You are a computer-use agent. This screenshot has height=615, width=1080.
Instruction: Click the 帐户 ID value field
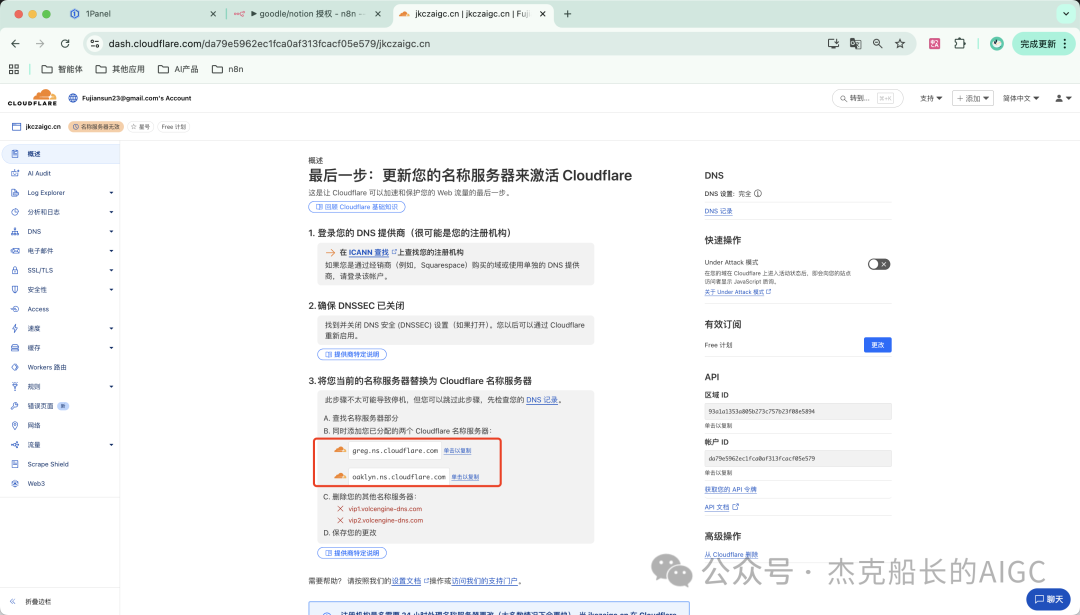click(798, 458)
